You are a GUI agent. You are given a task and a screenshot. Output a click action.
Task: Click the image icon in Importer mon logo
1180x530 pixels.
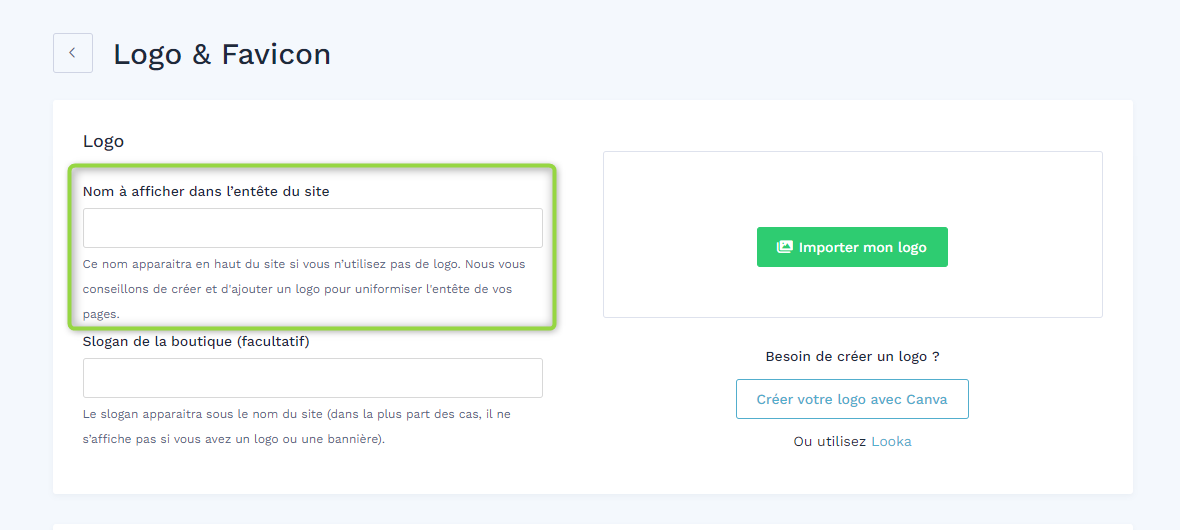(785, 247)
